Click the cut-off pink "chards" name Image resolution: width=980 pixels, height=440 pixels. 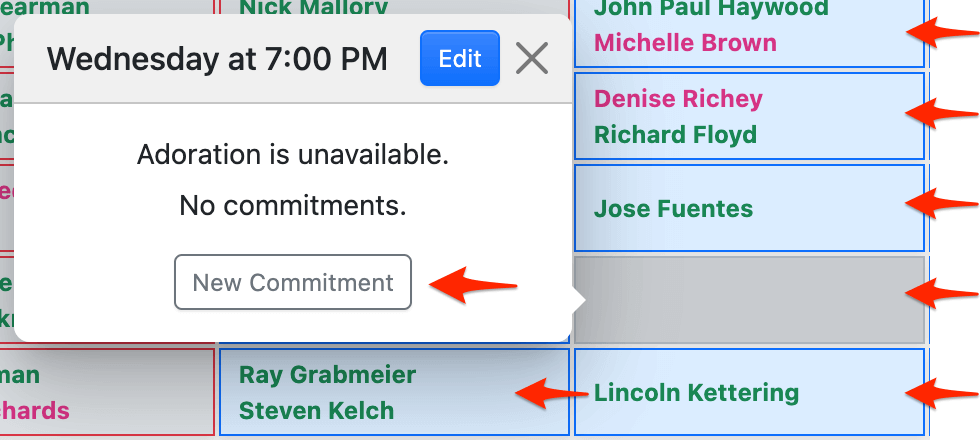pyautogui.click(x=35, y=411)
